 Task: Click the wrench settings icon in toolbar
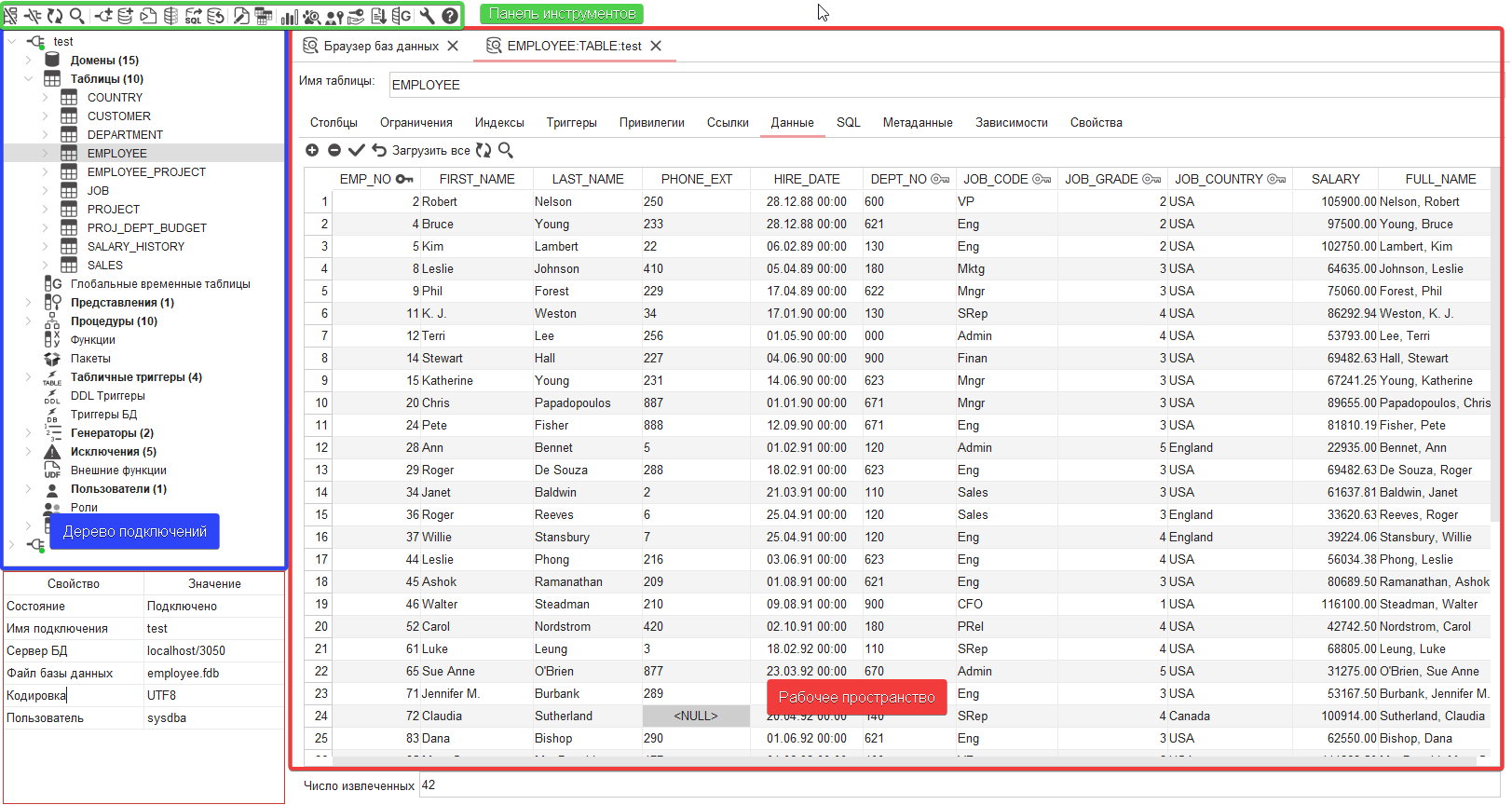pos(427,16)
